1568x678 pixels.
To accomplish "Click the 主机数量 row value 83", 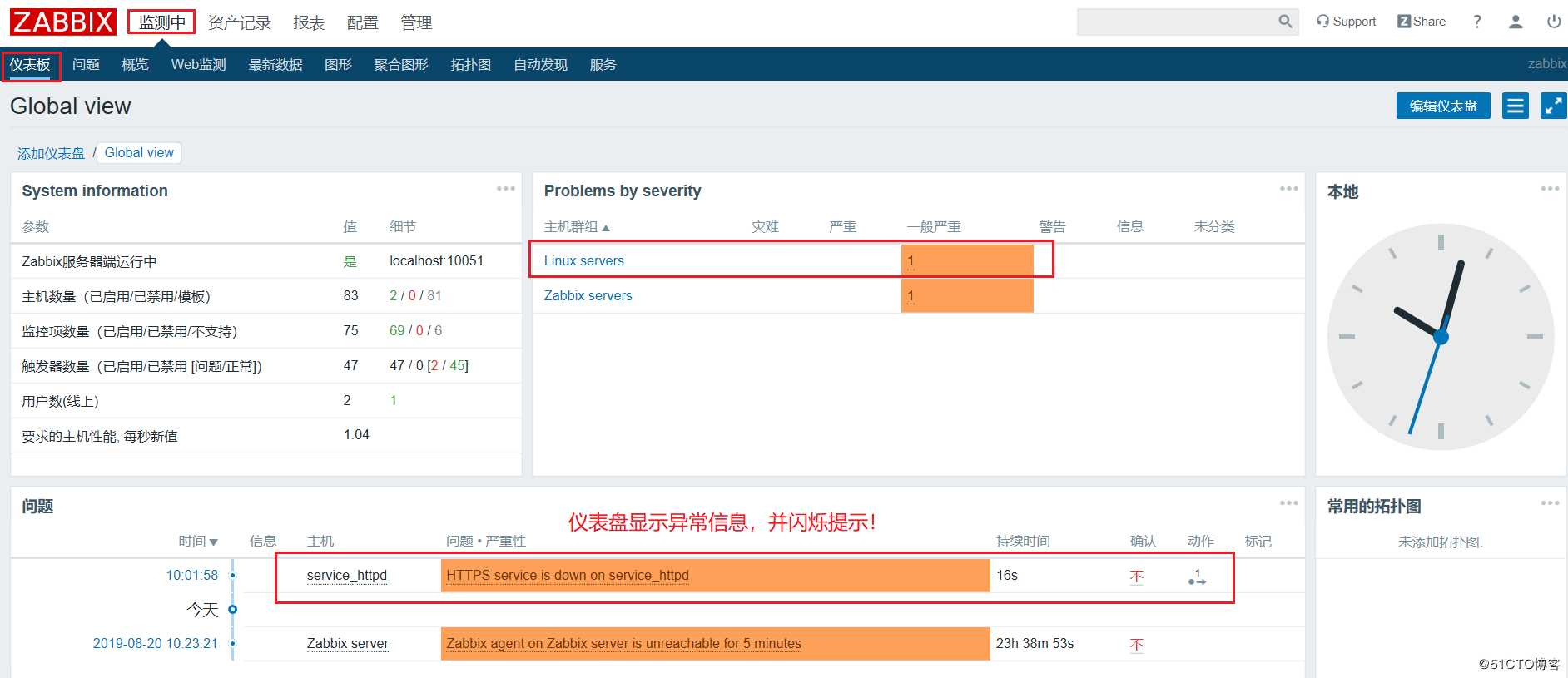I will click(351, 296).
